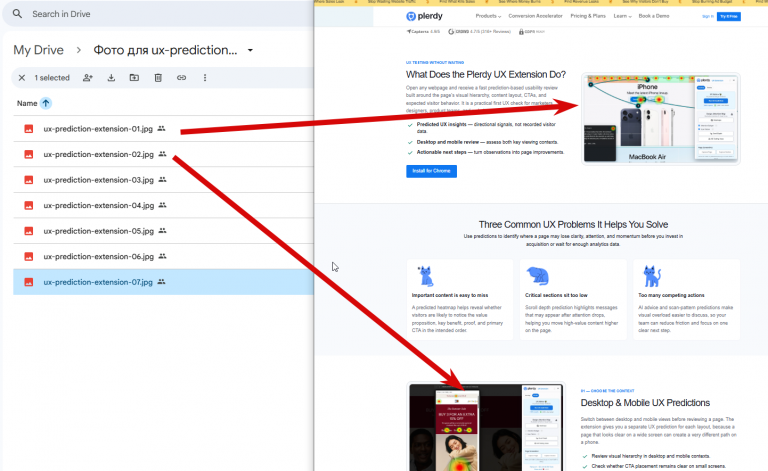Click heading What Does the Plerdy UX Extension Do?
This screenshot has width=768, height=471.
(x=485, y=74)
